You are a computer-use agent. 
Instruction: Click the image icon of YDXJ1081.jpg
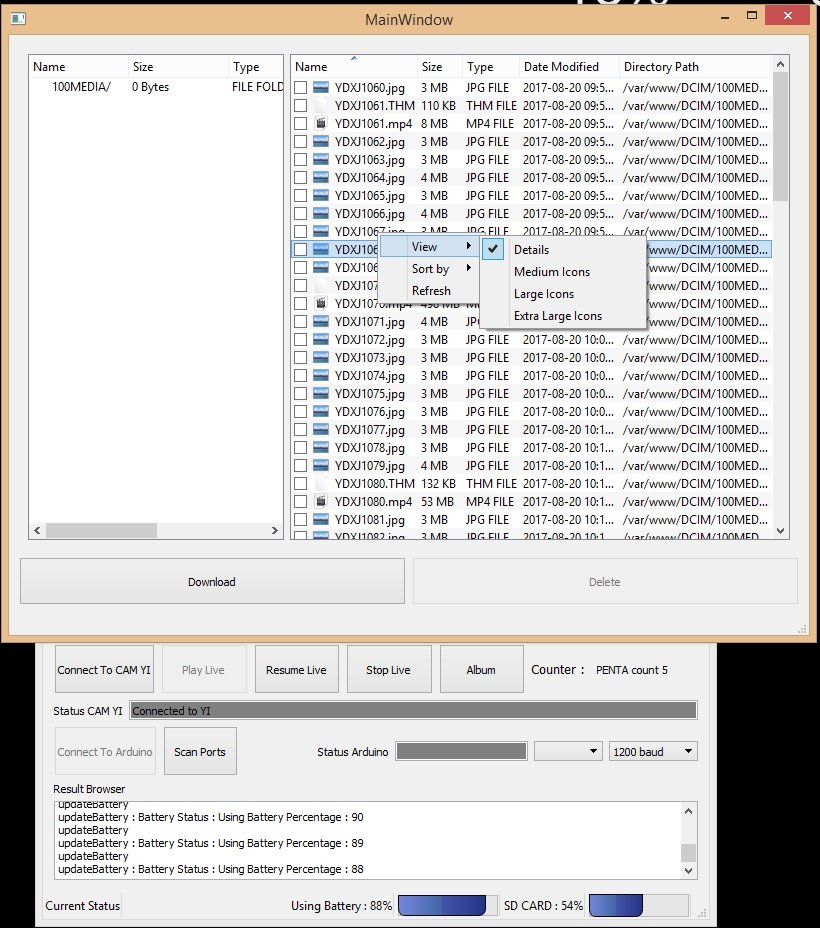click(x=321, y=519)
